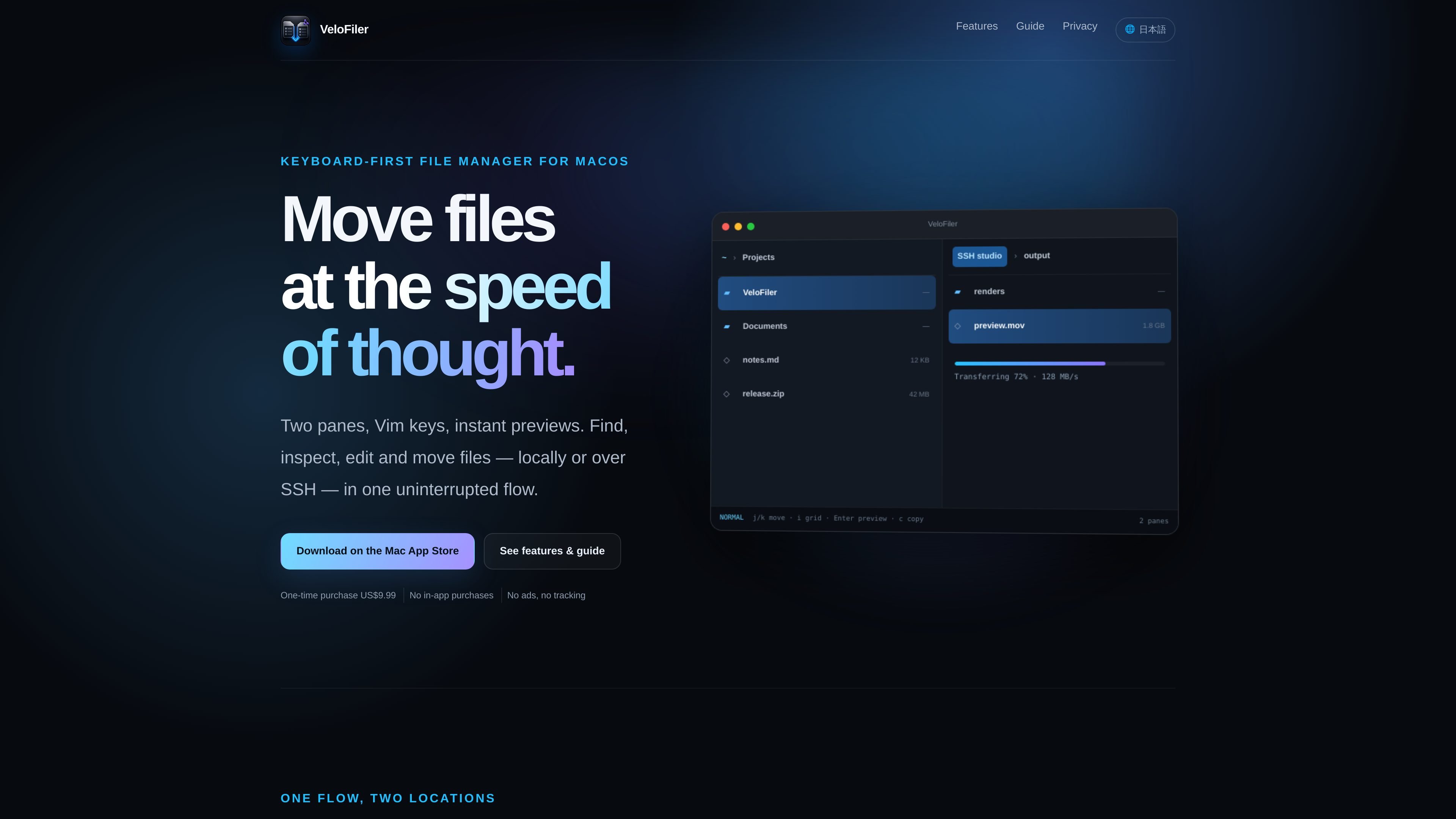Click No ads, no tracking text

pos(546,596)
